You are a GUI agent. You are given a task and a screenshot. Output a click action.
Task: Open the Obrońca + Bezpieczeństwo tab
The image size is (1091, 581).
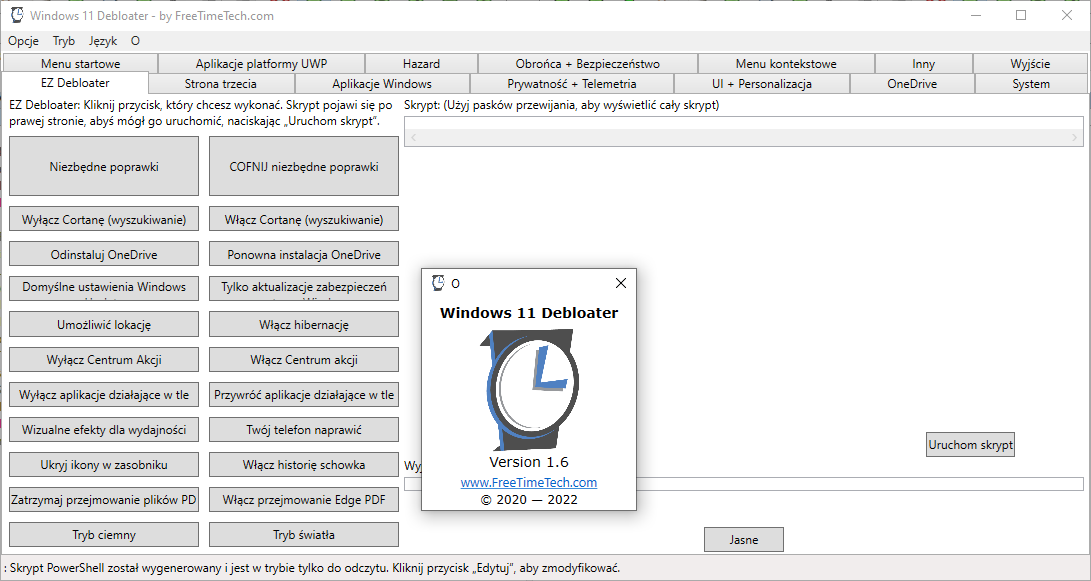587,63
